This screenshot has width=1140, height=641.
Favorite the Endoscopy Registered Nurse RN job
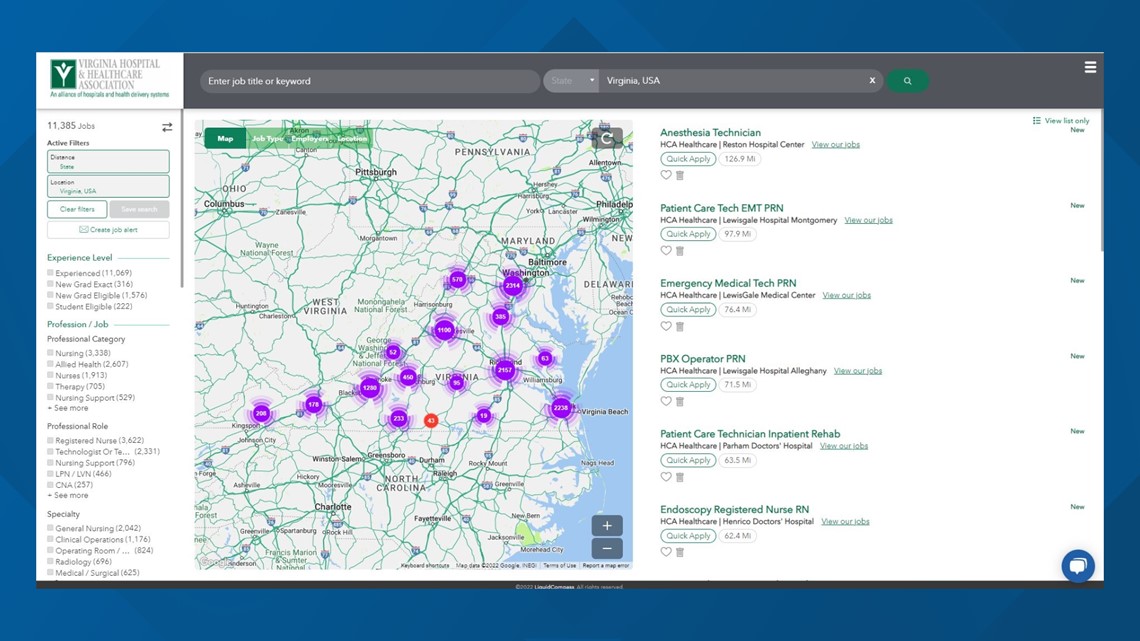665,552
